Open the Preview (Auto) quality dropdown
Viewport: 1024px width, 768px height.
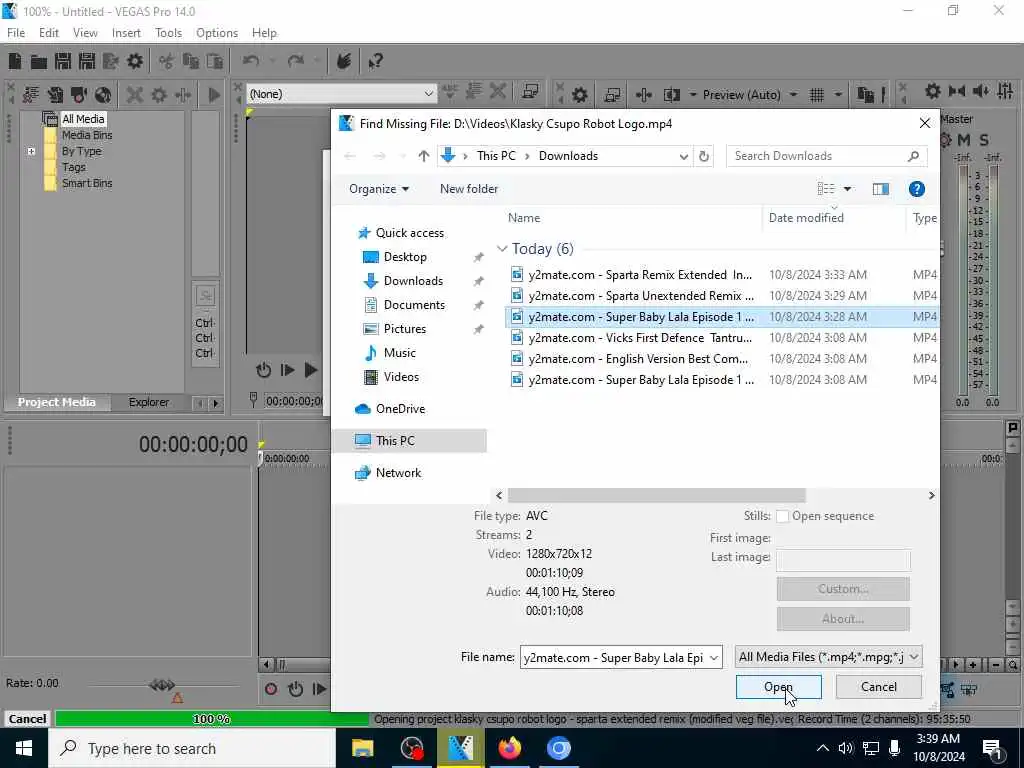[750, 95]
